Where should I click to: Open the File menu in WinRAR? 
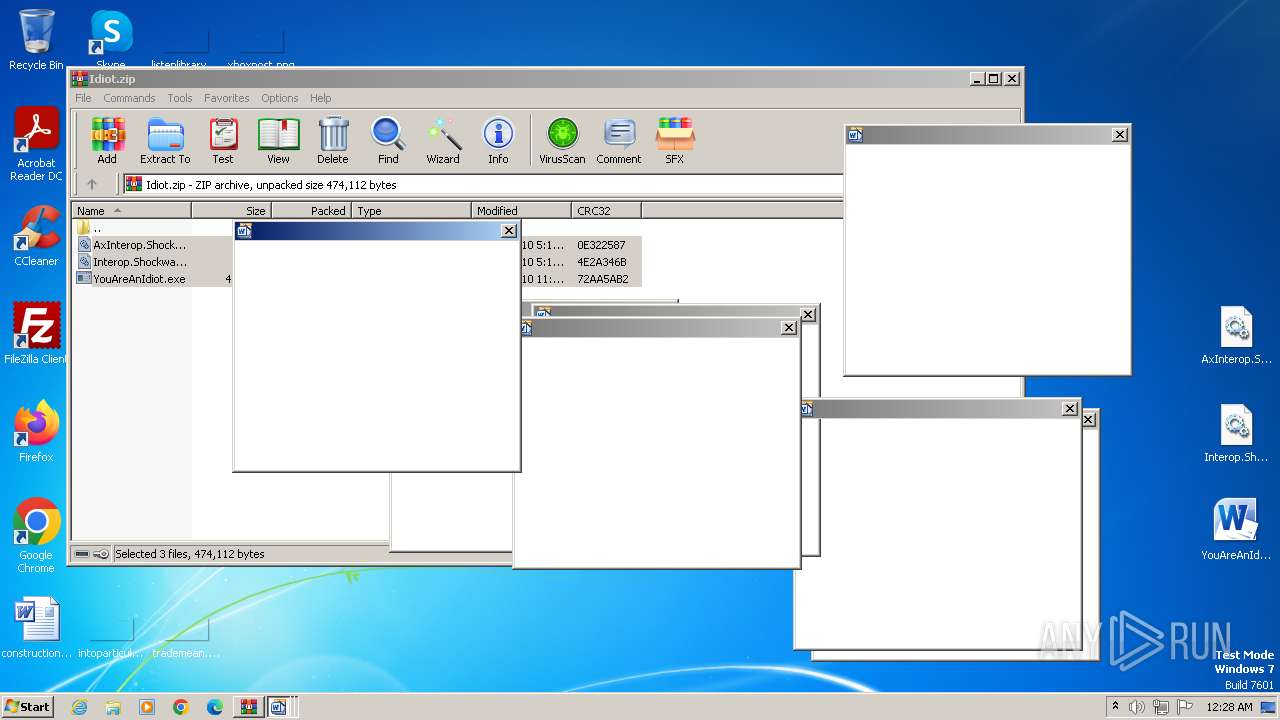click(x=83, y=98)
